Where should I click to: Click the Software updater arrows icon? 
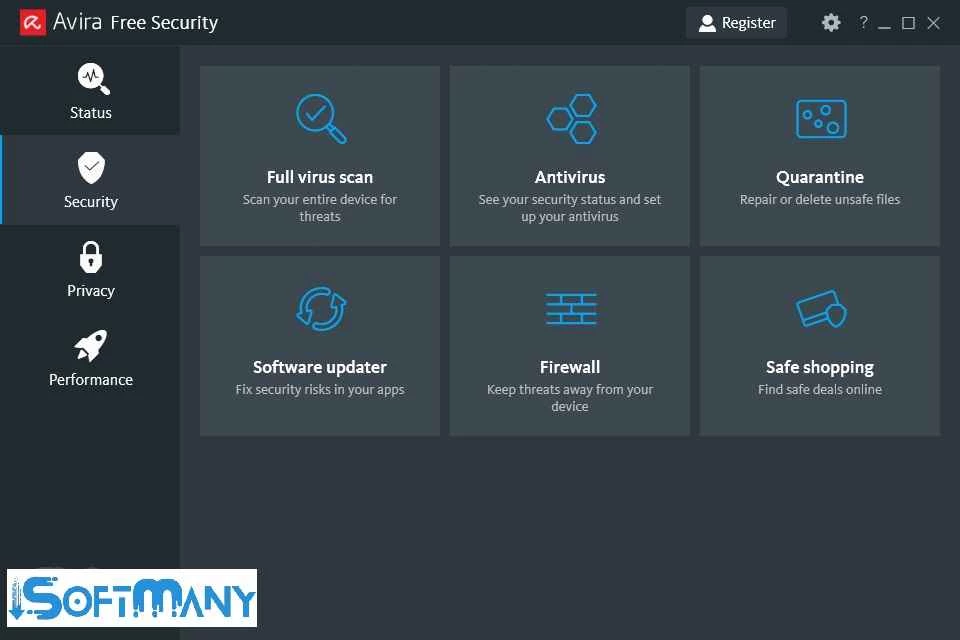tap(321, 308)
